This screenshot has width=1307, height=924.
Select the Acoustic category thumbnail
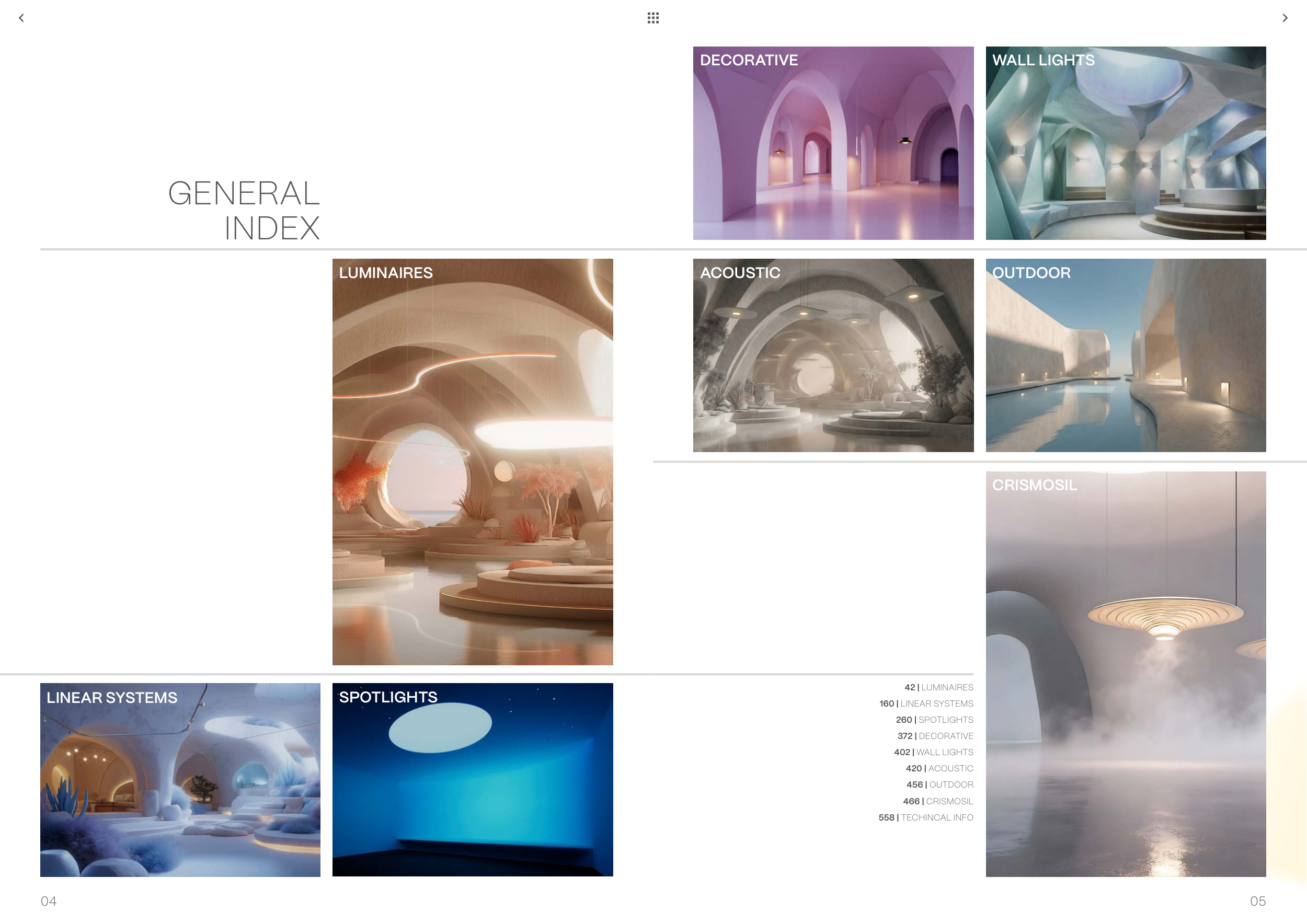click(x=833, y=355)
